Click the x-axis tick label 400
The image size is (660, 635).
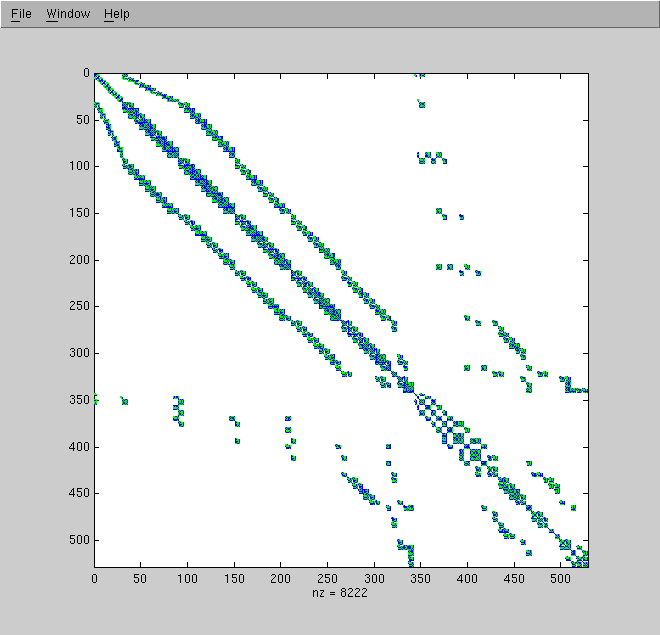[x=467, y=579]
